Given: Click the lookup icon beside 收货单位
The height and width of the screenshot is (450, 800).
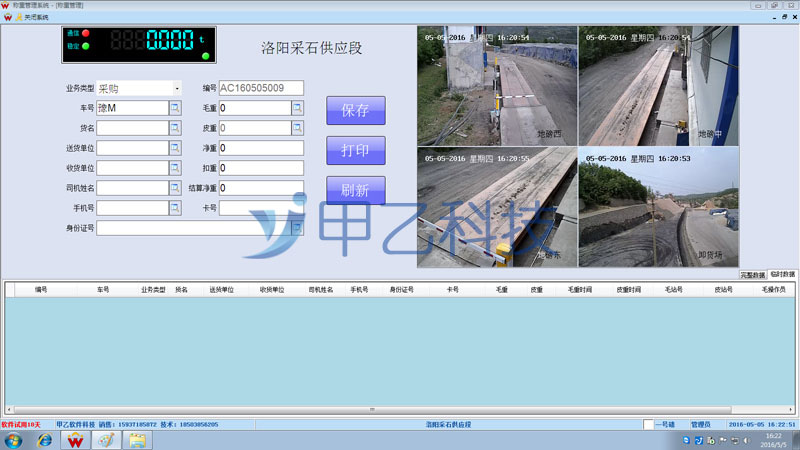Looking at the screenshot, I should [x=175, y=168].
